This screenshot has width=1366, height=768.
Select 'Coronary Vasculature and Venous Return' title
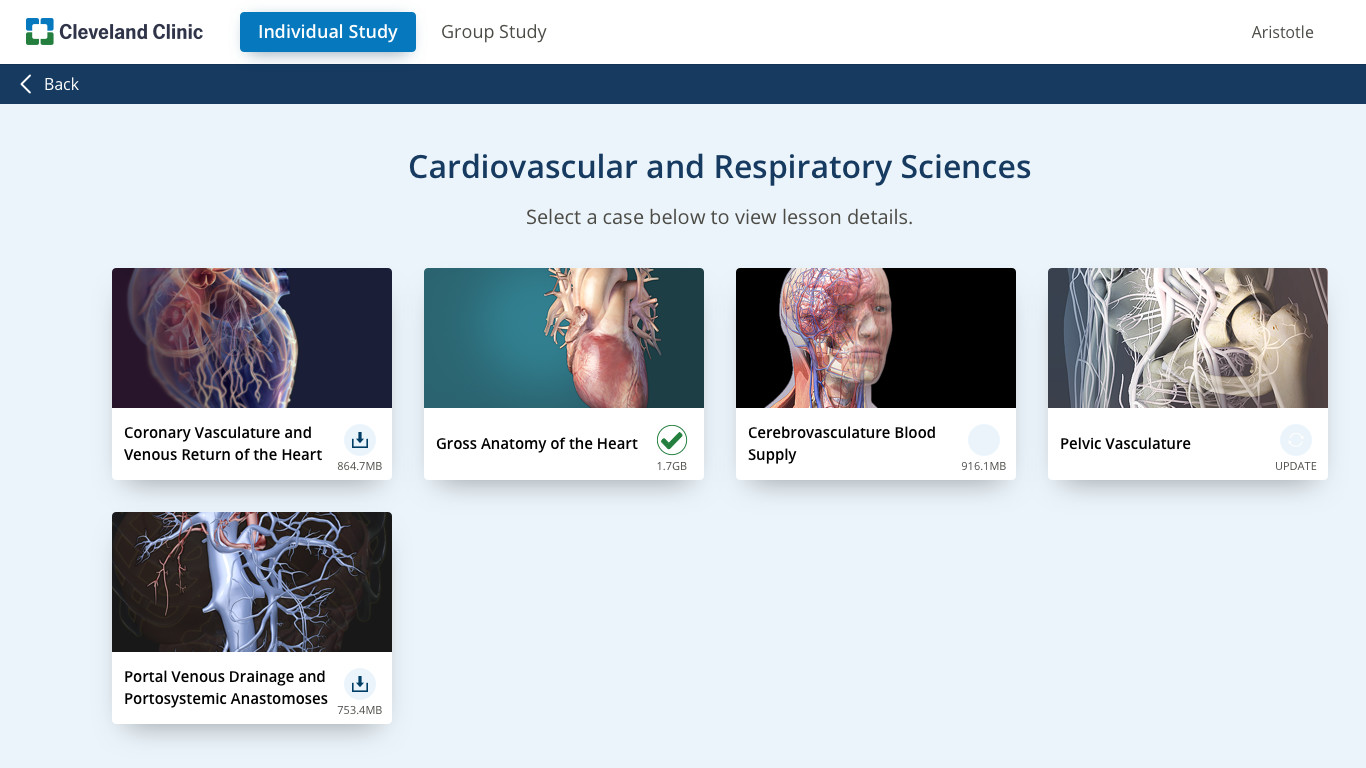[223, 444]
